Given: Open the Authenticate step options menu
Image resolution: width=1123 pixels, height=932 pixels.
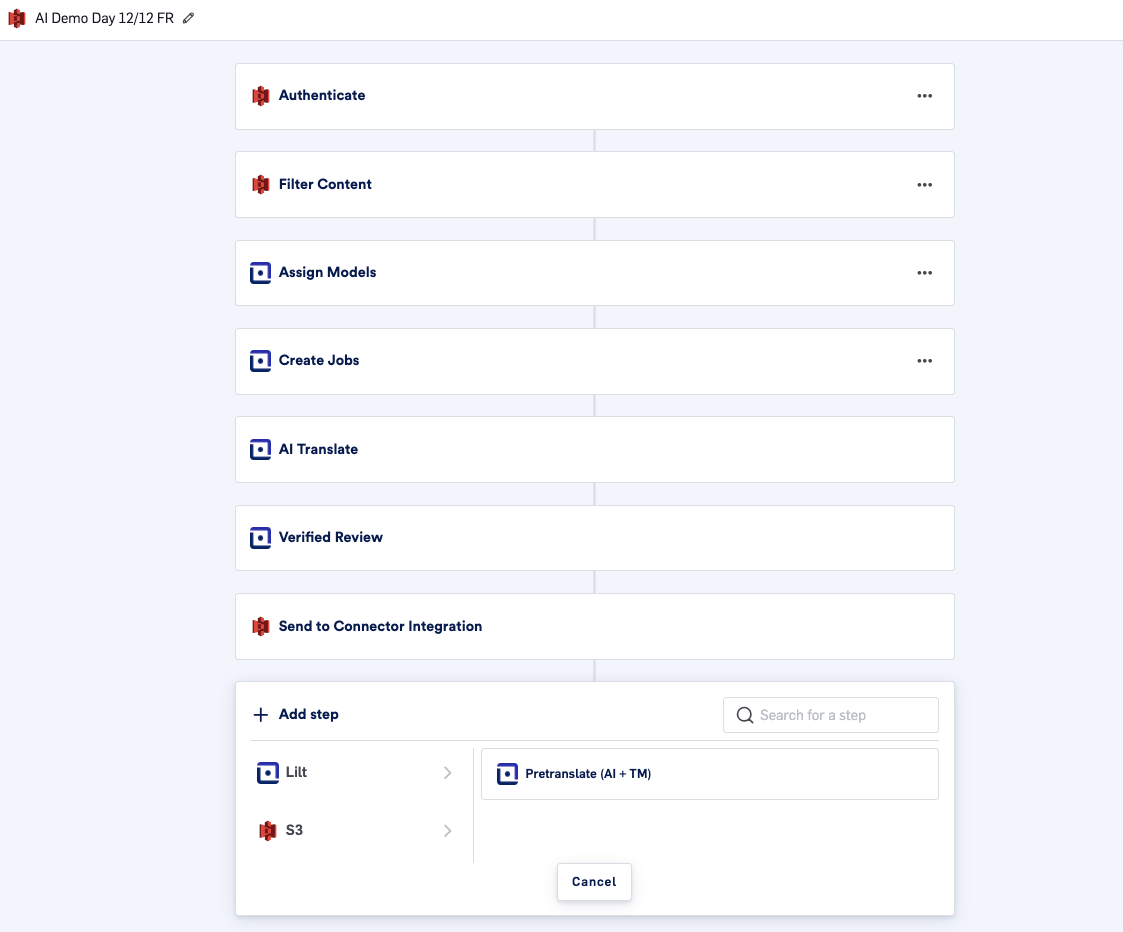Looking at the screenshot, I should click(x=925, y=96).
